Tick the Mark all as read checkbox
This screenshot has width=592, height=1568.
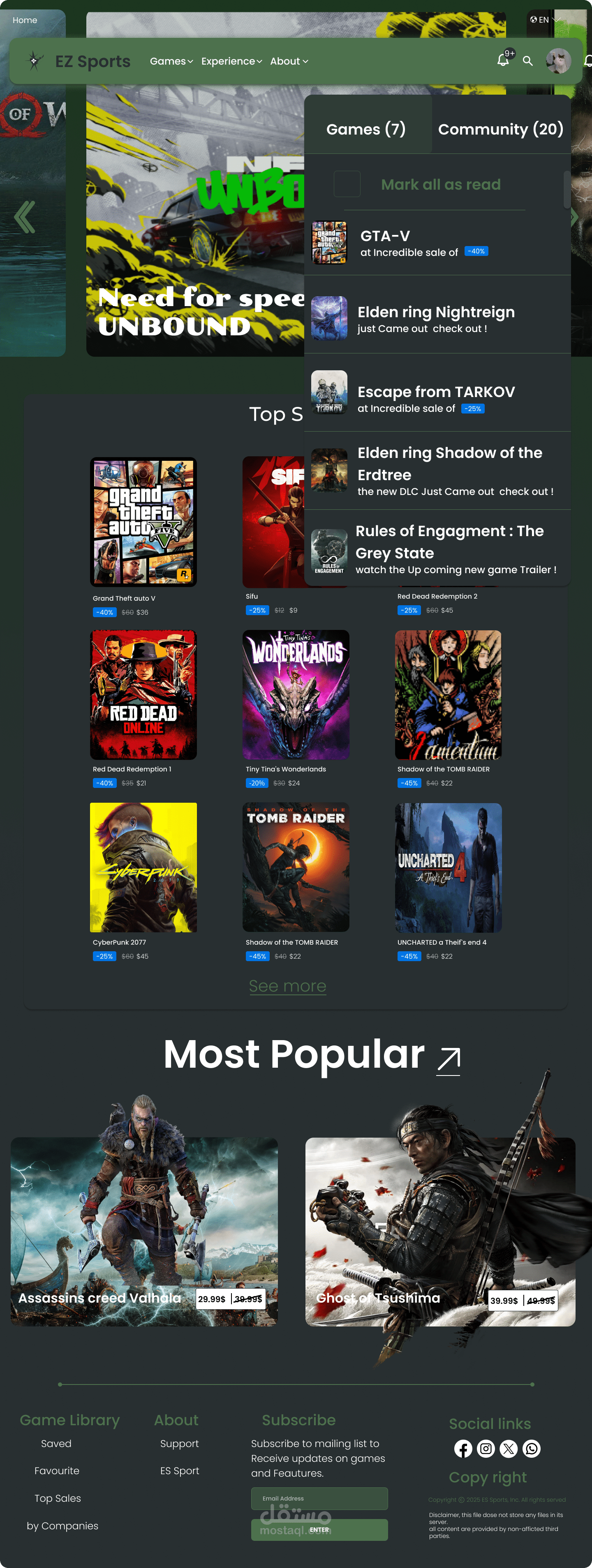pos(347,184)
